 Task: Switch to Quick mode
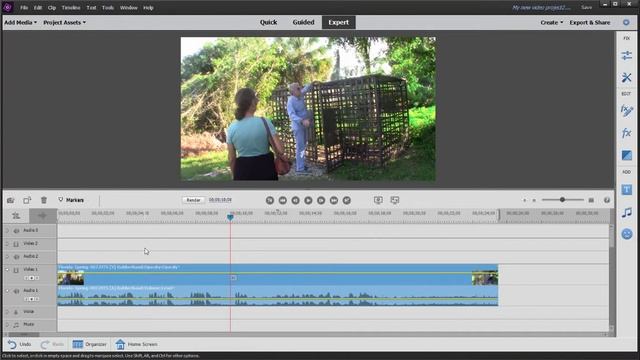pos(269,22)
